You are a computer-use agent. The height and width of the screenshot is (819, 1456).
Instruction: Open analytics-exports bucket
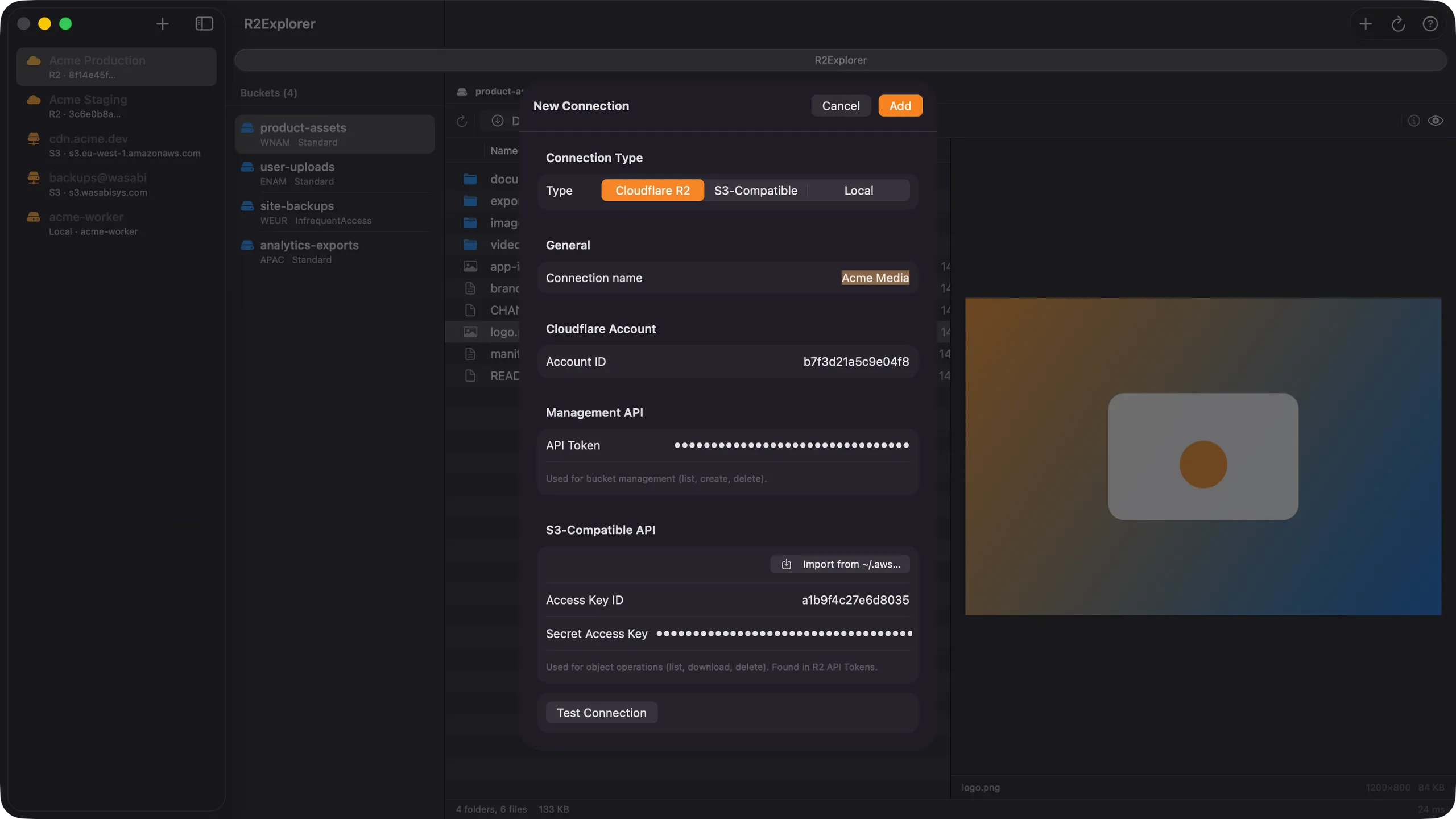point(335,252)
